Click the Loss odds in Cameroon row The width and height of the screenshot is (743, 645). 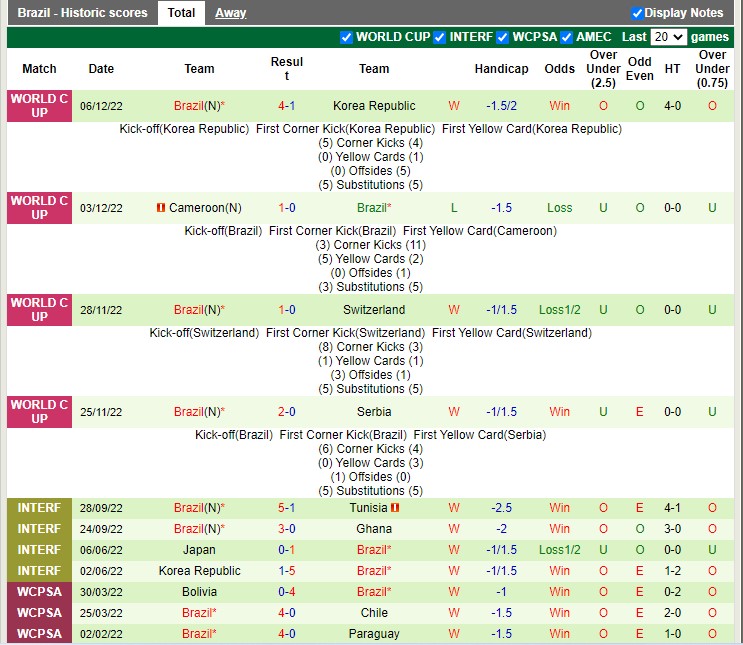point(560,208)
